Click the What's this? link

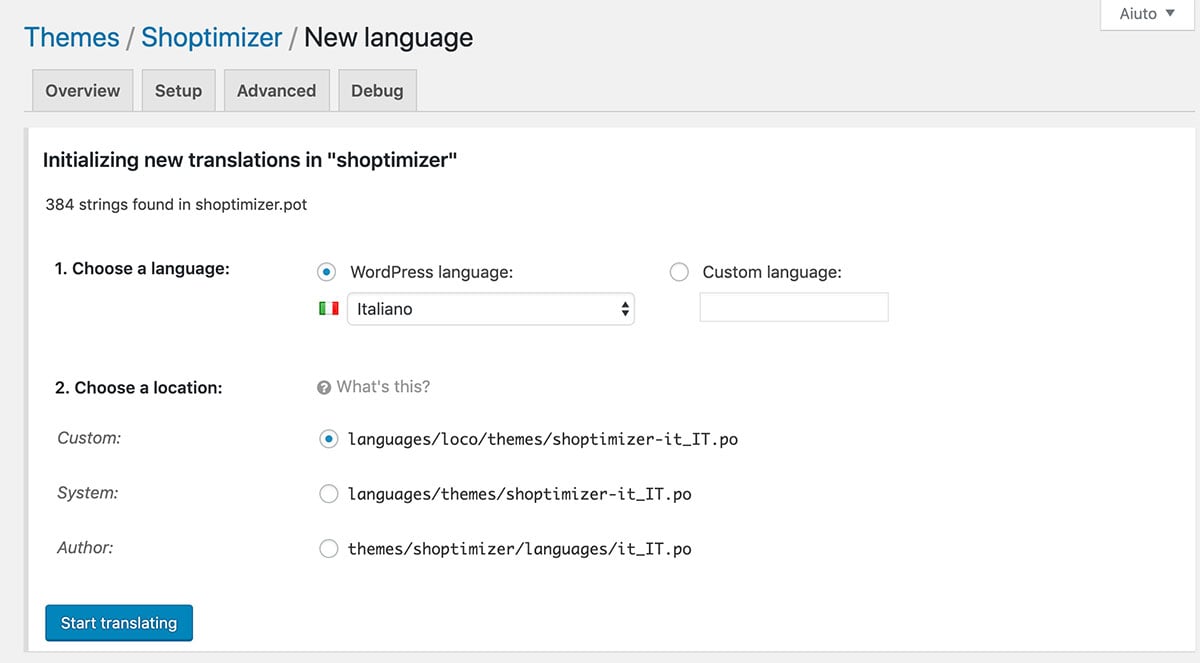383,387
